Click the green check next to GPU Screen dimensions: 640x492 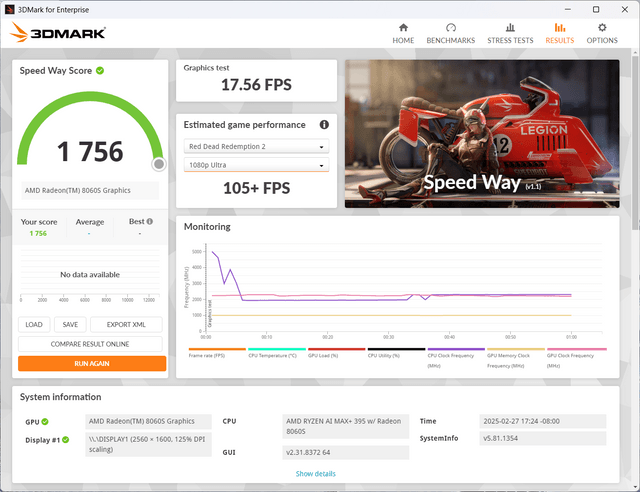pyautogui.click(x=45, y=421)
